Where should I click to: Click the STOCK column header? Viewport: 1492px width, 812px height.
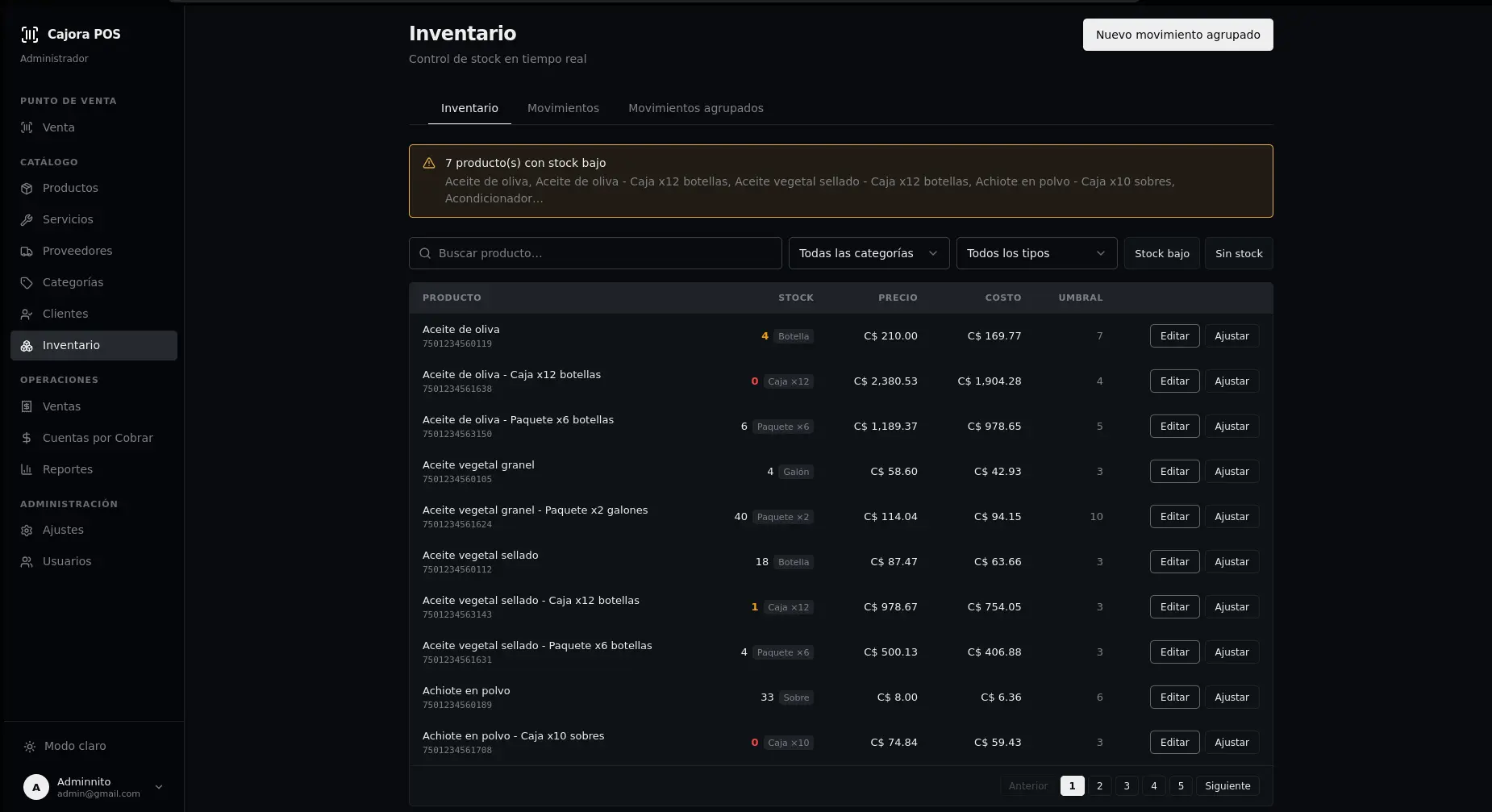pyautogui.click(x=796, y=298)
